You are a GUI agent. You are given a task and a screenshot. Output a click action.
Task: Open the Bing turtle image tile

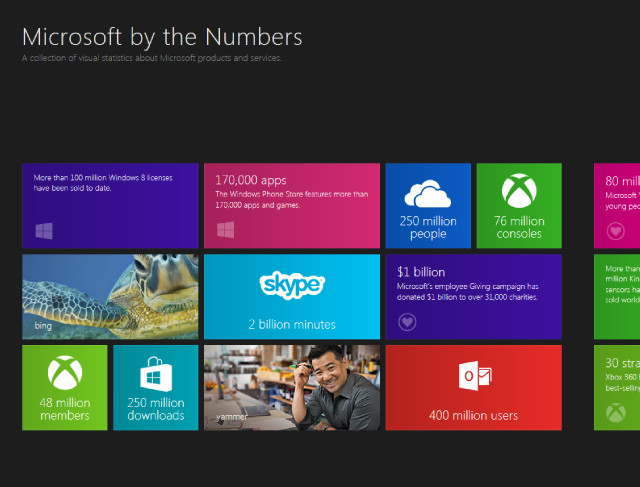110,297
